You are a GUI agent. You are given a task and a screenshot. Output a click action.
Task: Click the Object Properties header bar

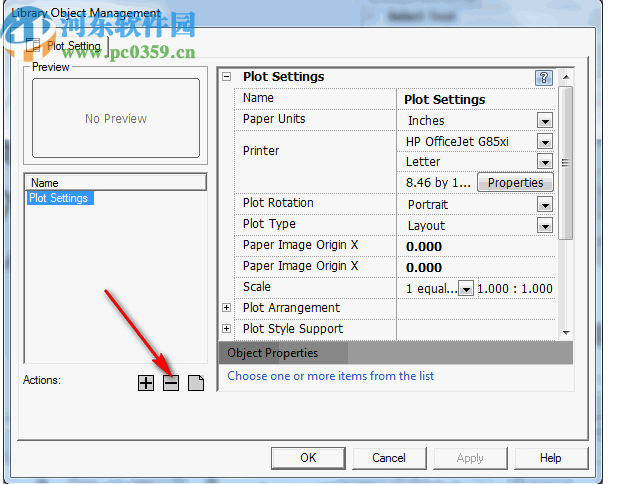(x=396, y=353)
